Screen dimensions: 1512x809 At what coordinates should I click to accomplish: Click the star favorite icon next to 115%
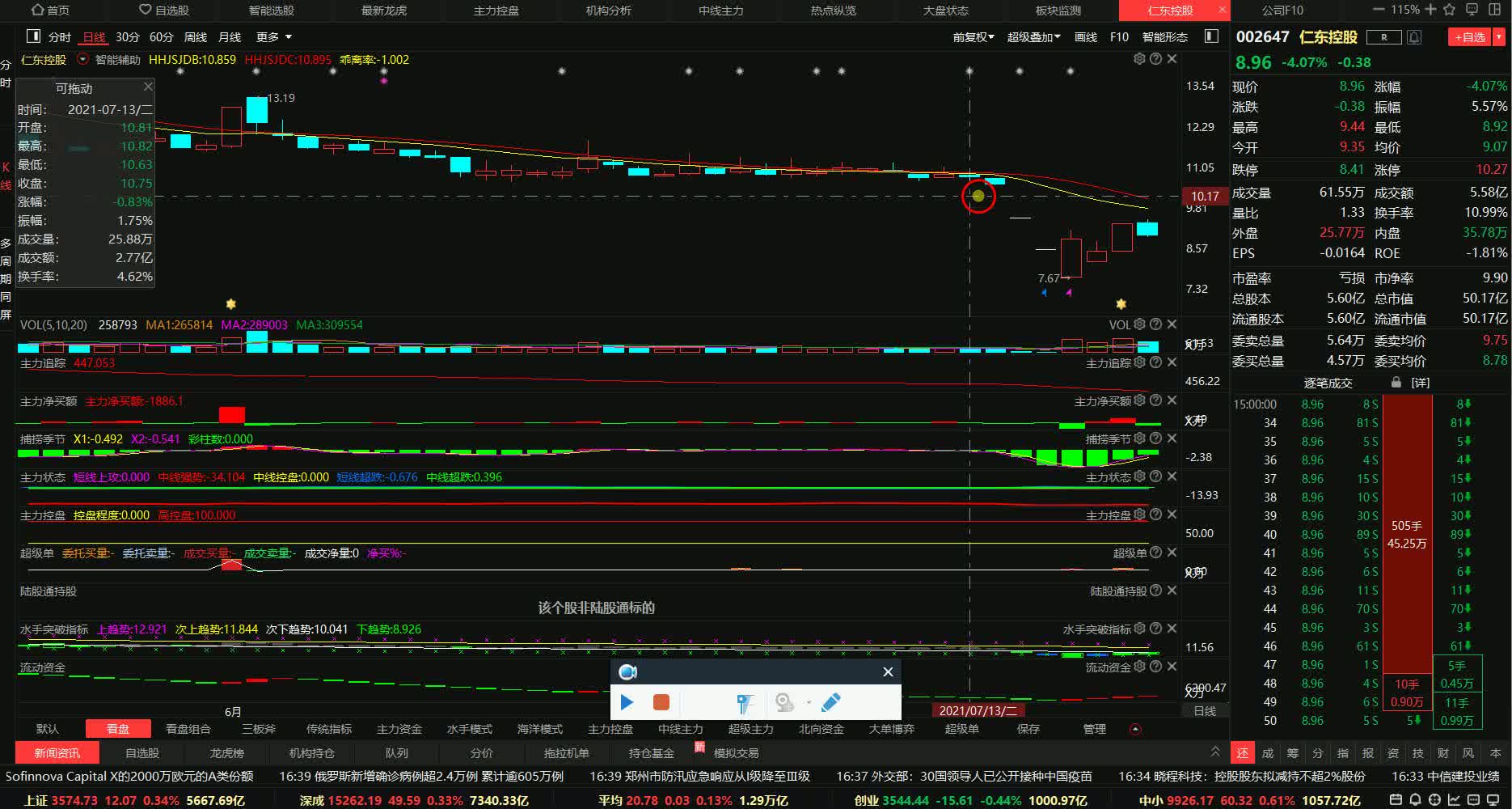[1449, 10]
